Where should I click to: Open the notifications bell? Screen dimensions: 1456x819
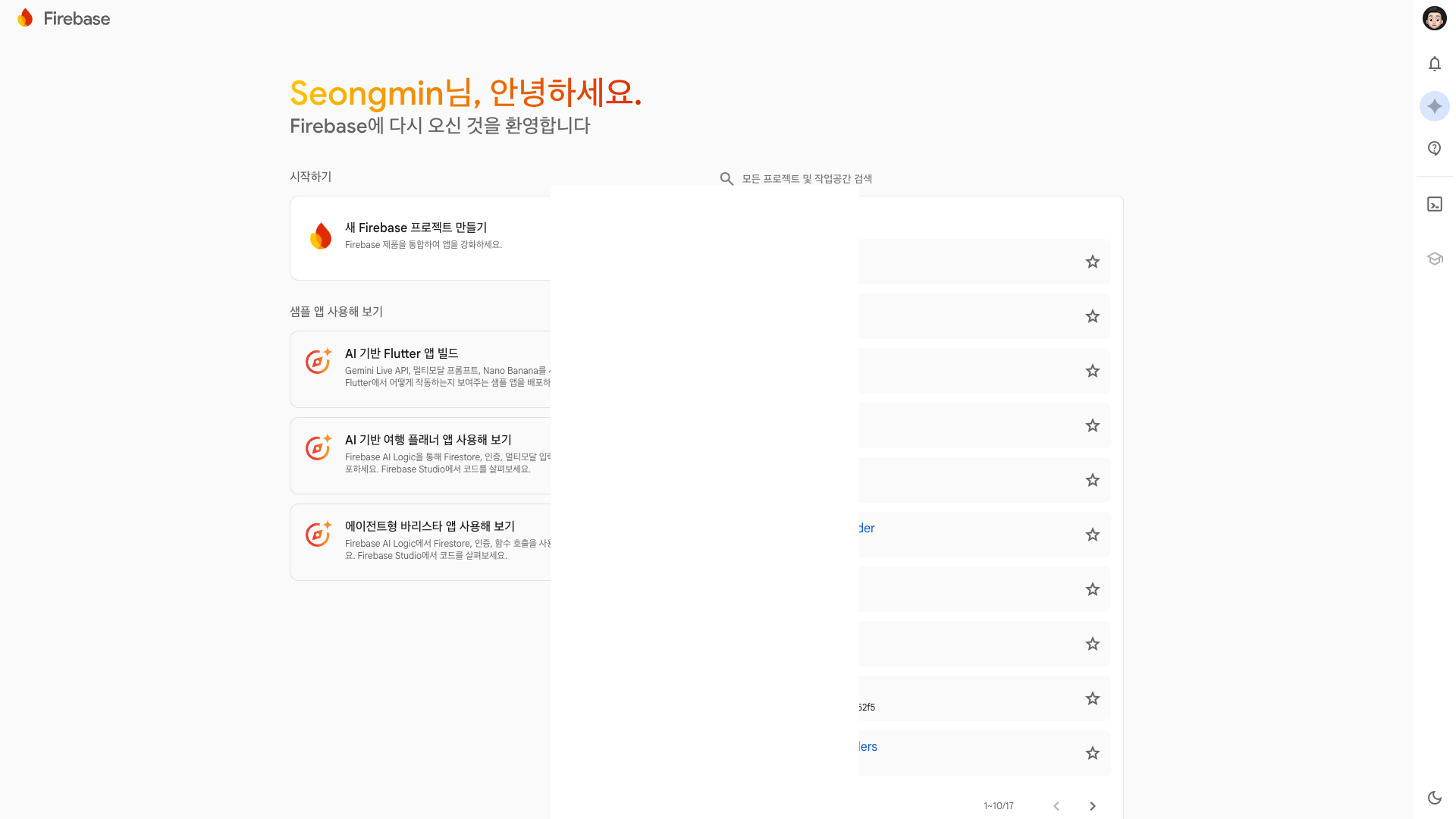[1434, 64]
